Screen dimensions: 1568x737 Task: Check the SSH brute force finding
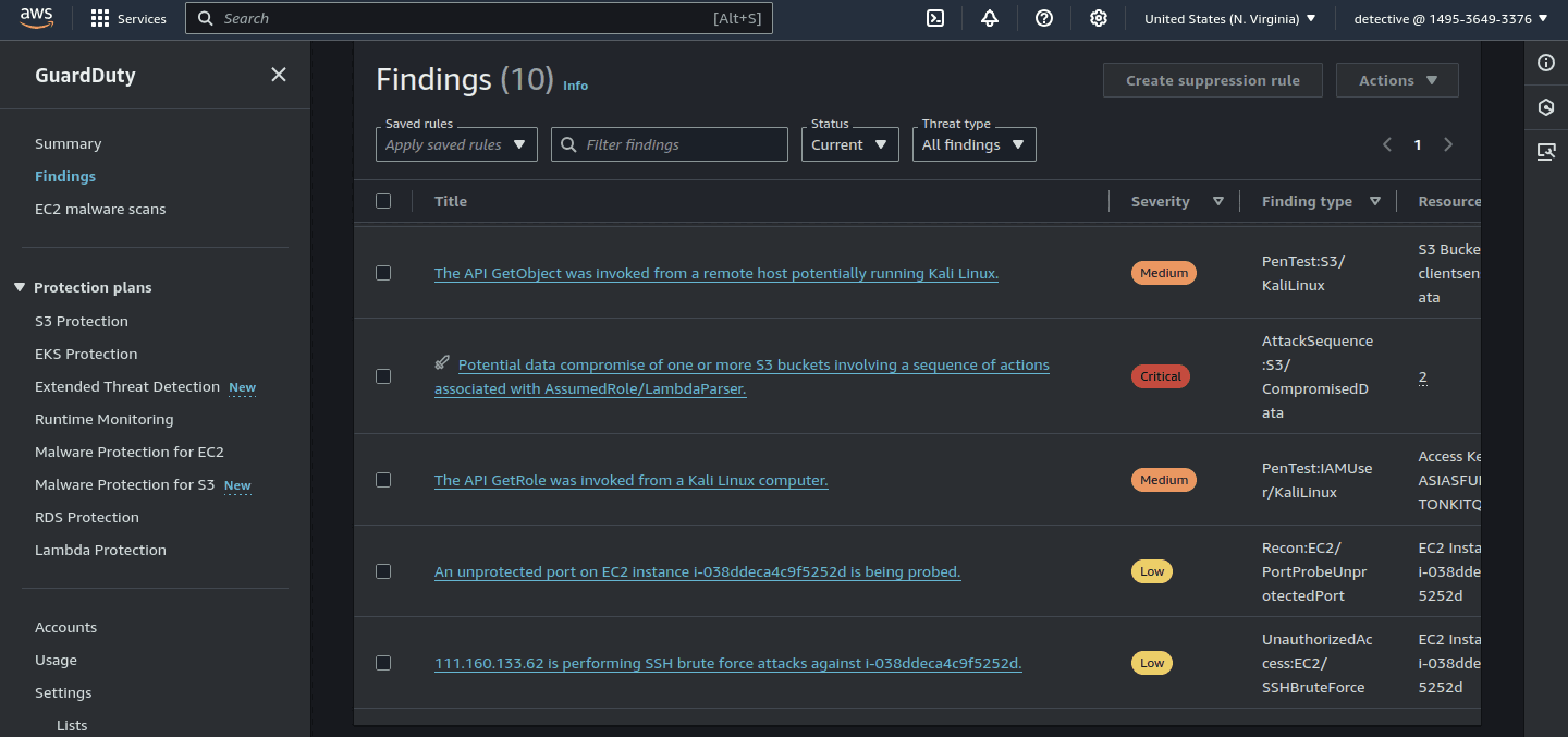coord(383,663)
